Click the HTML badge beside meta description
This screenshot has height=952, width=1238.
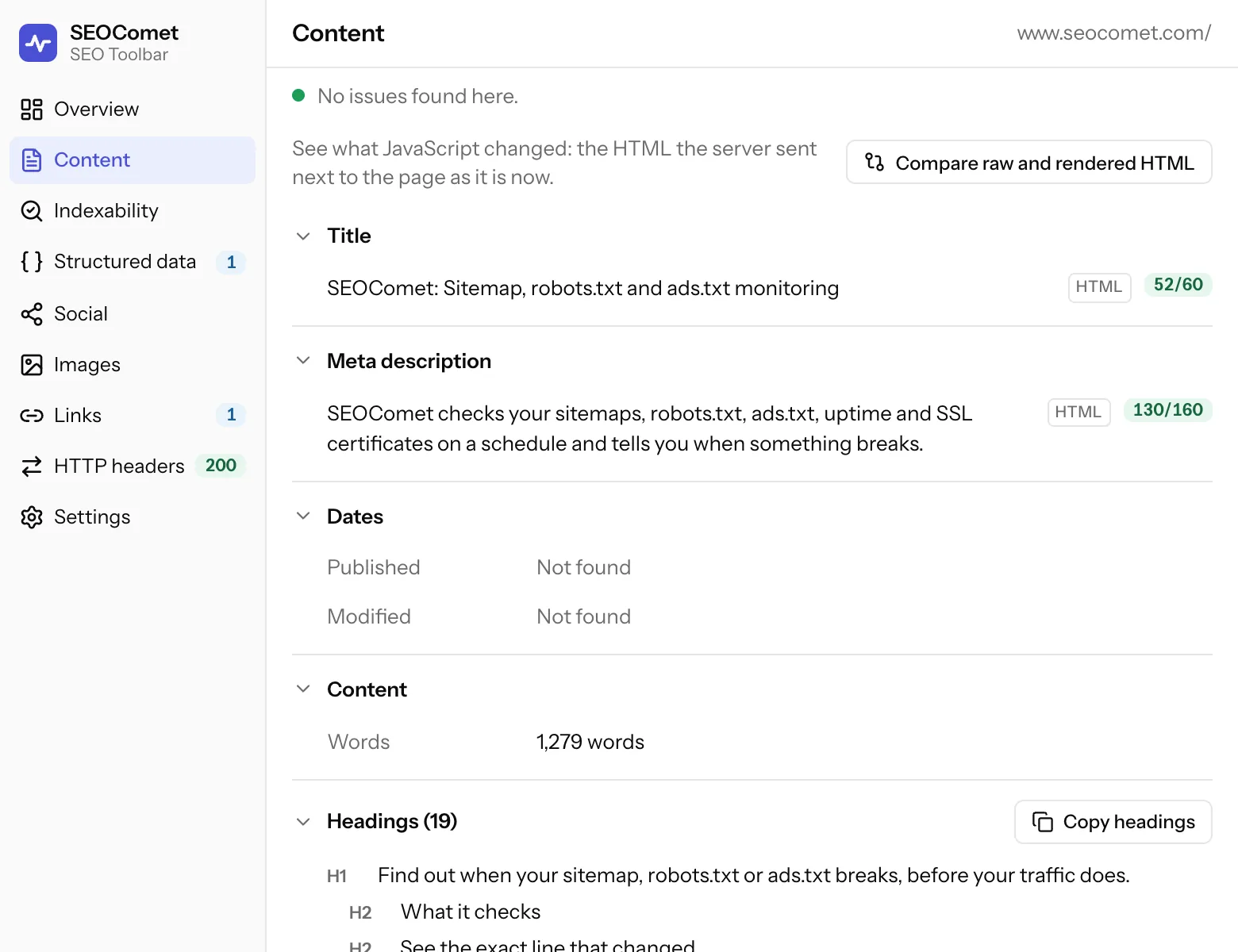pos(1078,413)
